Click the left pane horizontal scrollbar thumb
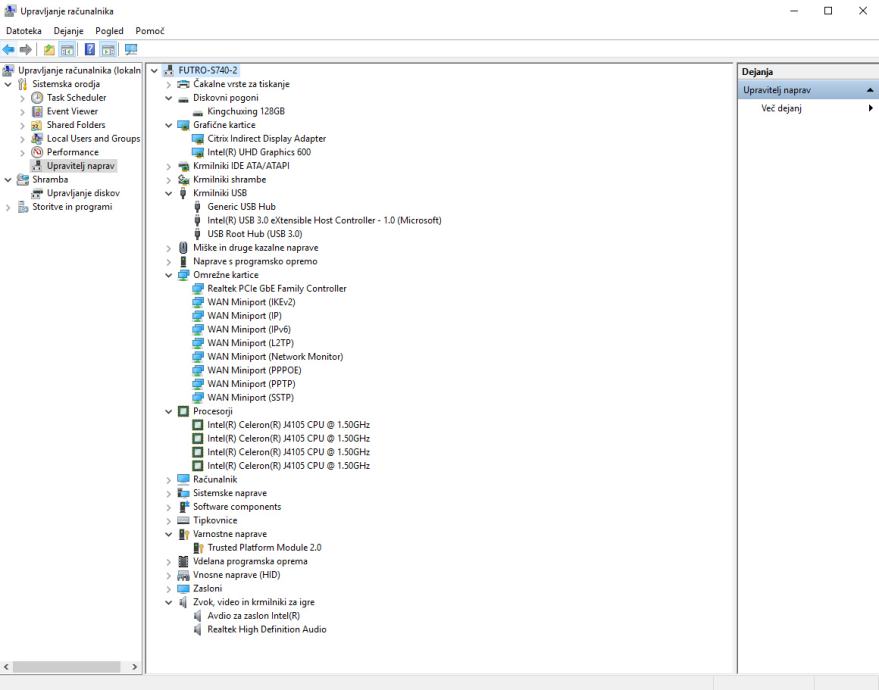This screenshot has width=879, height=690. pos(67,667)
